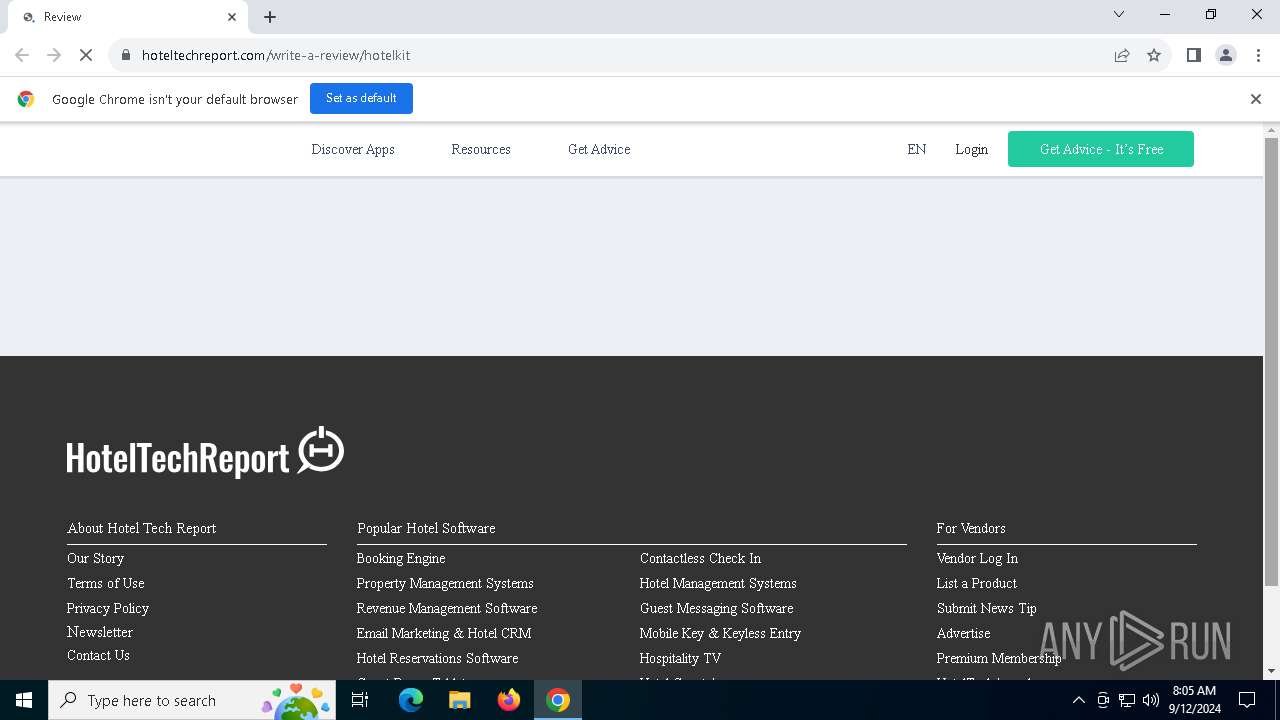Go forward to the next page
The width and height of the screenshot is (1280, 720).
click(54, 55)
